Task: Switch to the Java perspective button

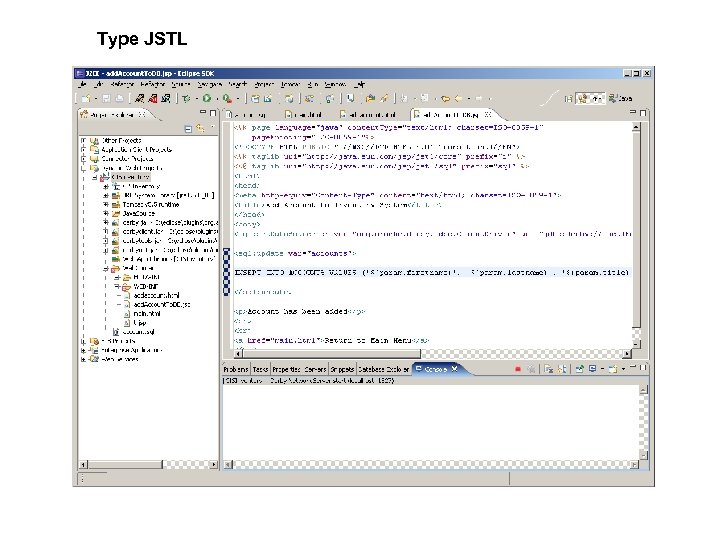Action: click(x=620, y=98)
